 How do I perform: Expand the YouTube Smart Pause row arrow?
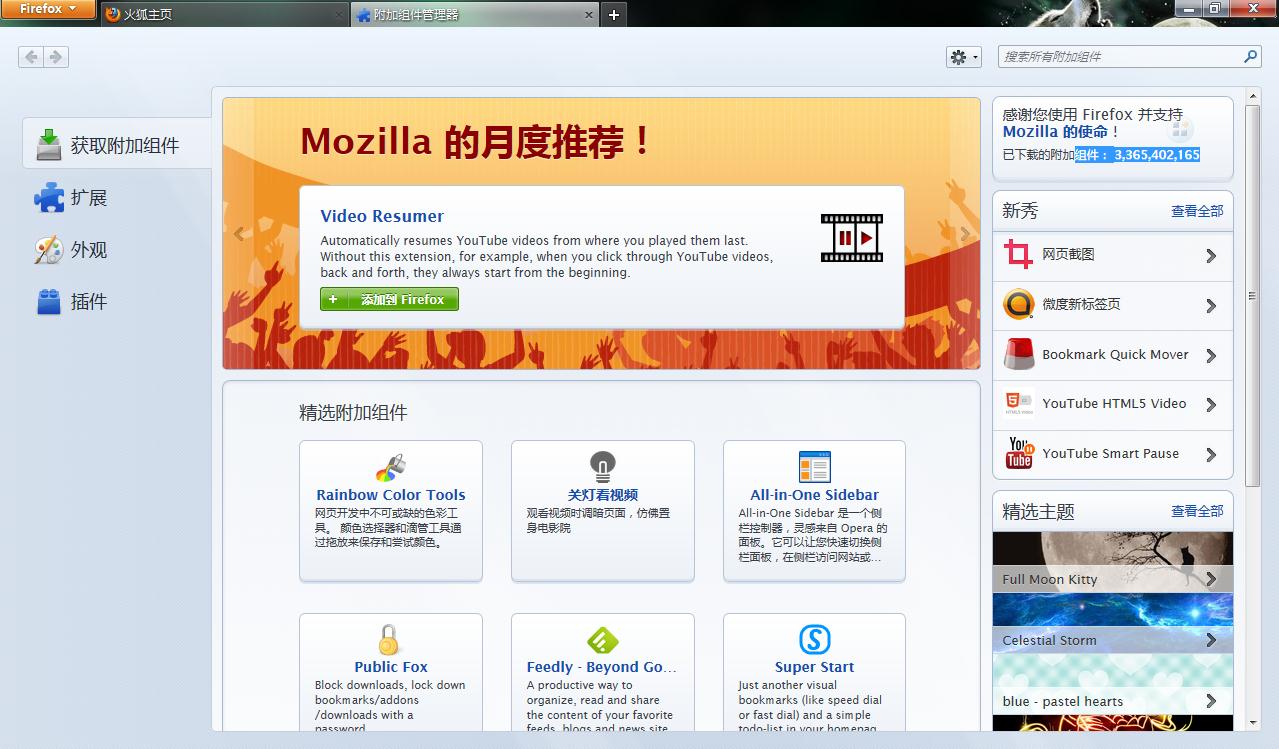(1211, 455)
